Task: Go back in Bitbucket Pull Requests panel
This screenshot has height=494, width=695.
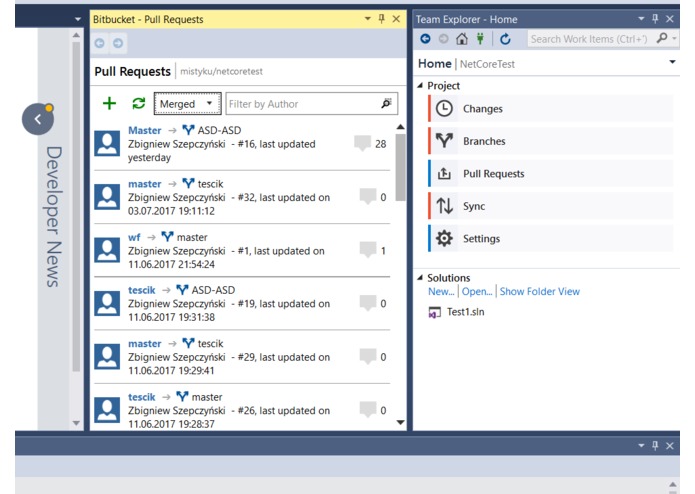Action: [x=99, y=43]
